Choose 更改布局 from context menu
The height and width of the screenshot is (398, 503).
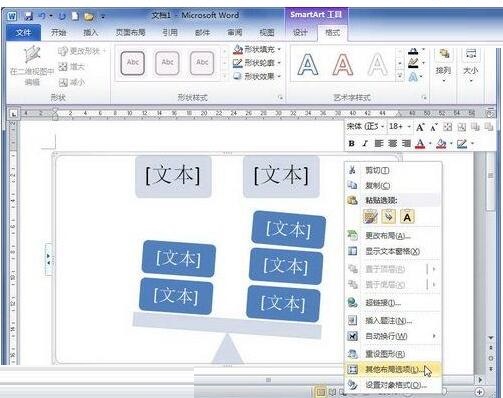pyautogui.click(x=393, y=236)
